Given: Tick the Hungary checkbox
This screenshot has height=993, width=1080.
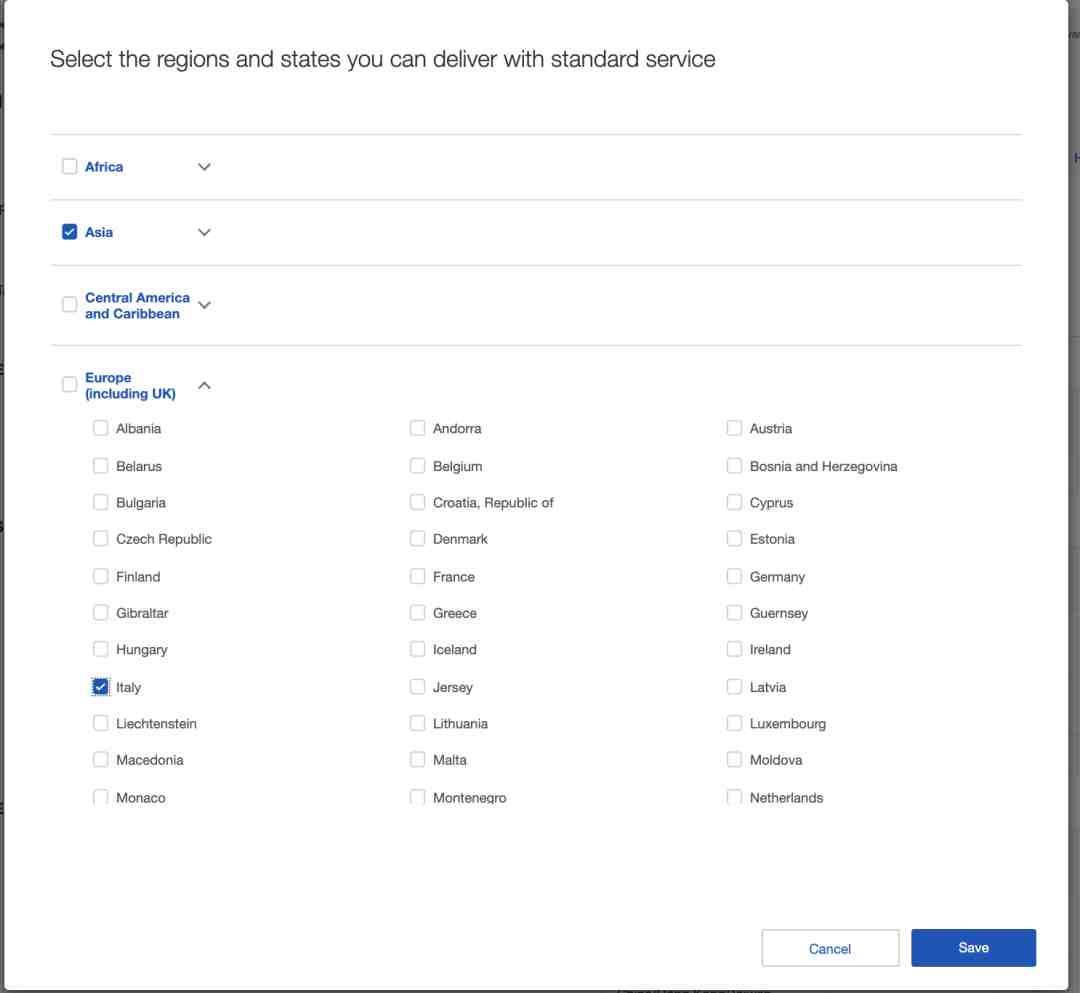Looking at the screenshot, I should click(x=101, y=649).
